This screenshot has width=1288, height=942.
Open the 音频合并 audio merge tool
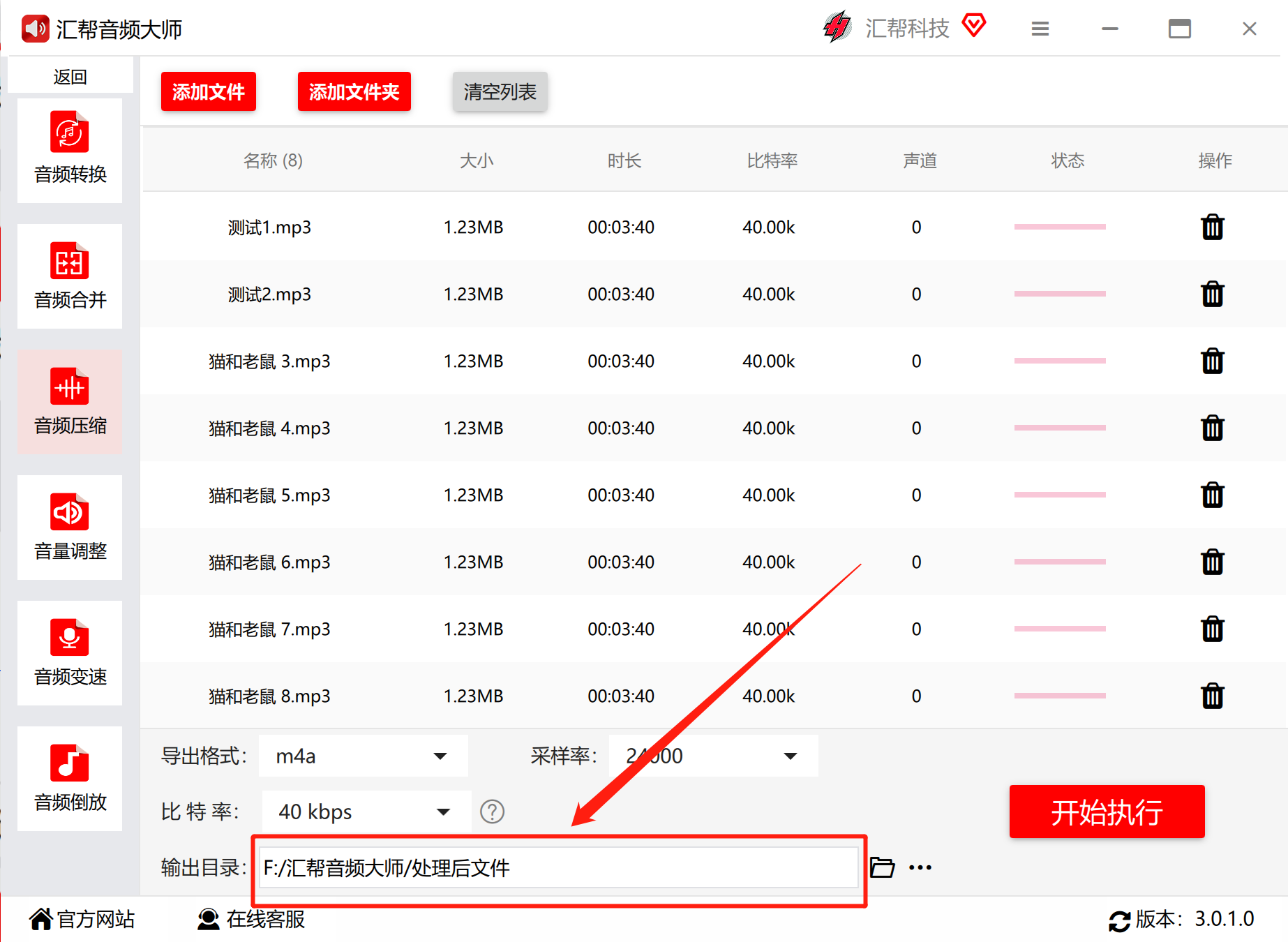[x=70, y=276]
